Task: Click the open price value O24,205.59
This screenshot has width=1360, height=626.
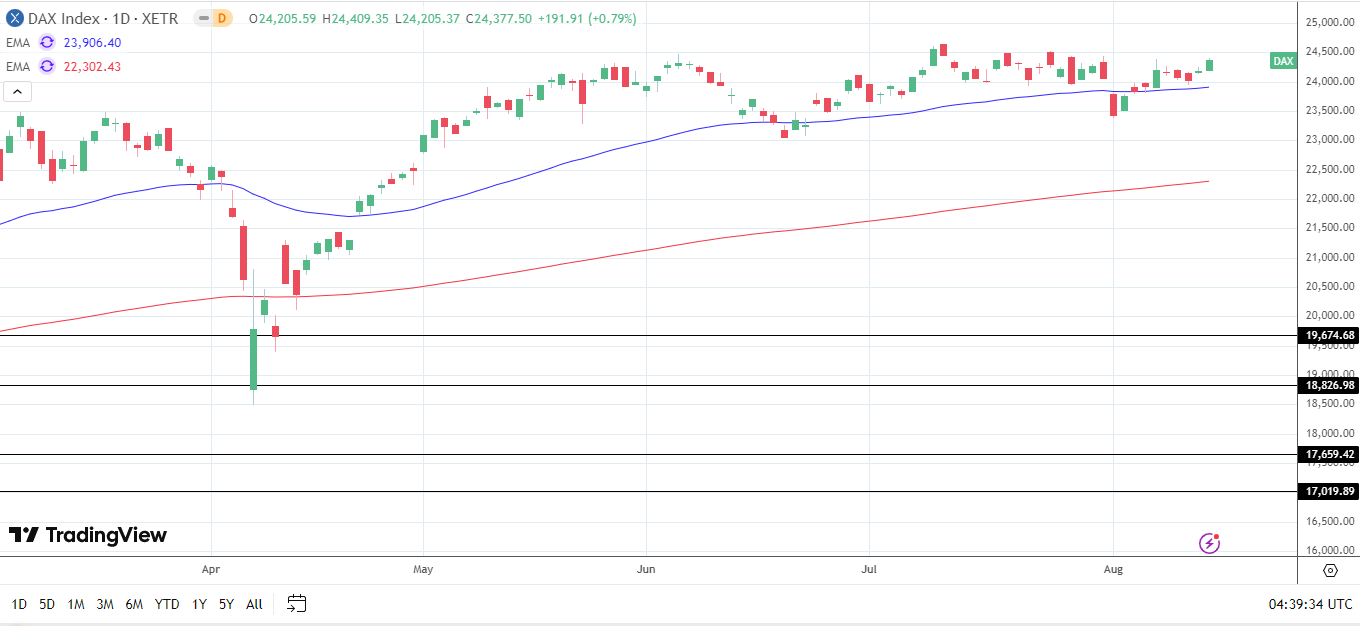Action: (x=284, y=19)
